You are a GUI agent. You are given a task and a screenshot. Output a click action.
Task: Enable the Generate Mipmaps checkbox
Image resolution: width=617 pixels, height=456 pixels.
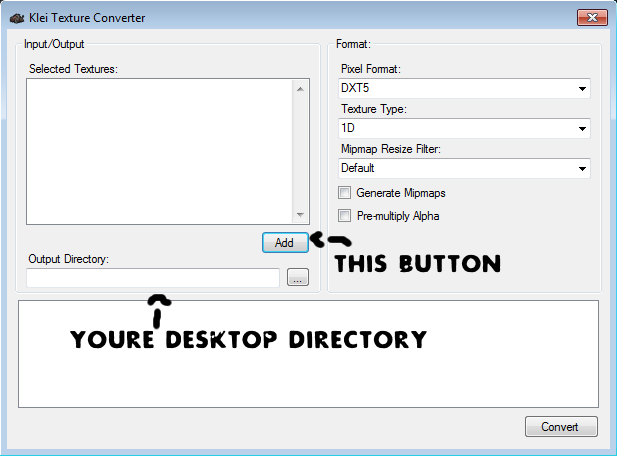[346, 193]
